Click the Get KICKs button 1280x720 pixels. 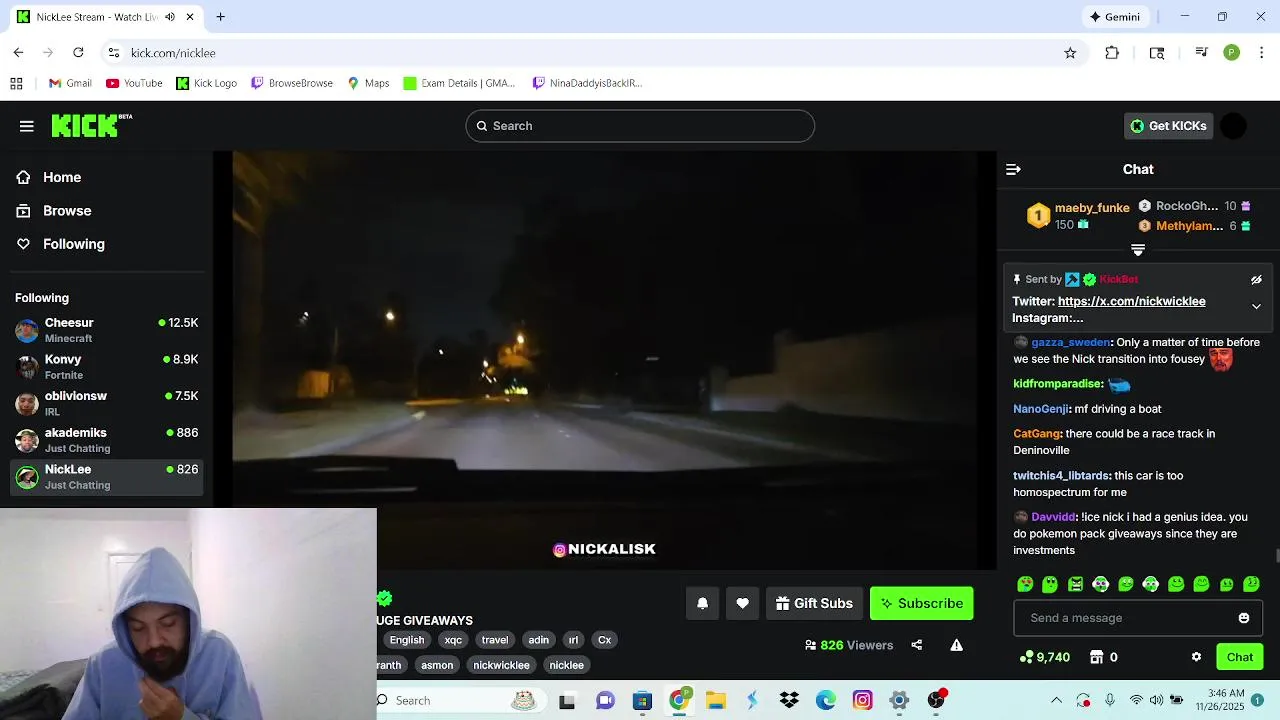(1168, 126)
